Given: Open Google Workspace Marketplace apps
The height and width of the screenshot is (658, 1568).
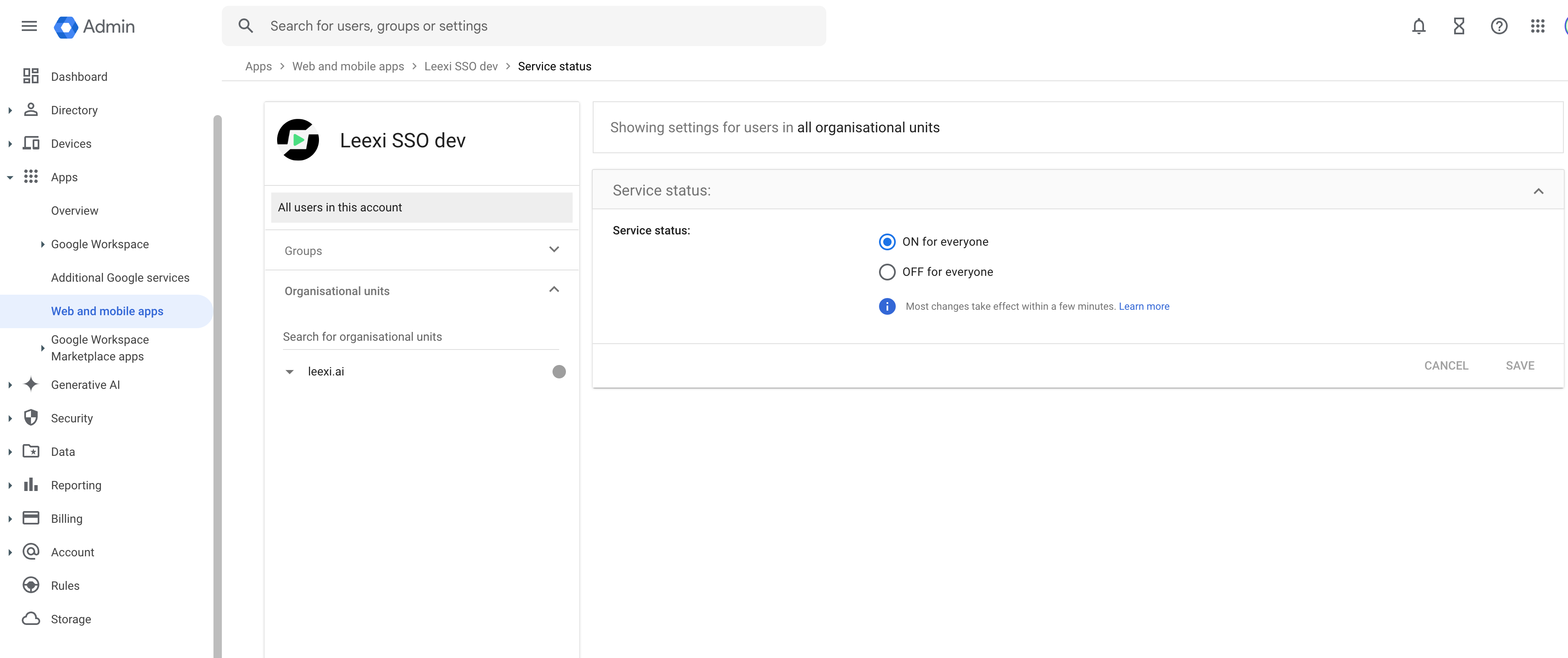Looking at the screenshot, I should tap(100, 348).
